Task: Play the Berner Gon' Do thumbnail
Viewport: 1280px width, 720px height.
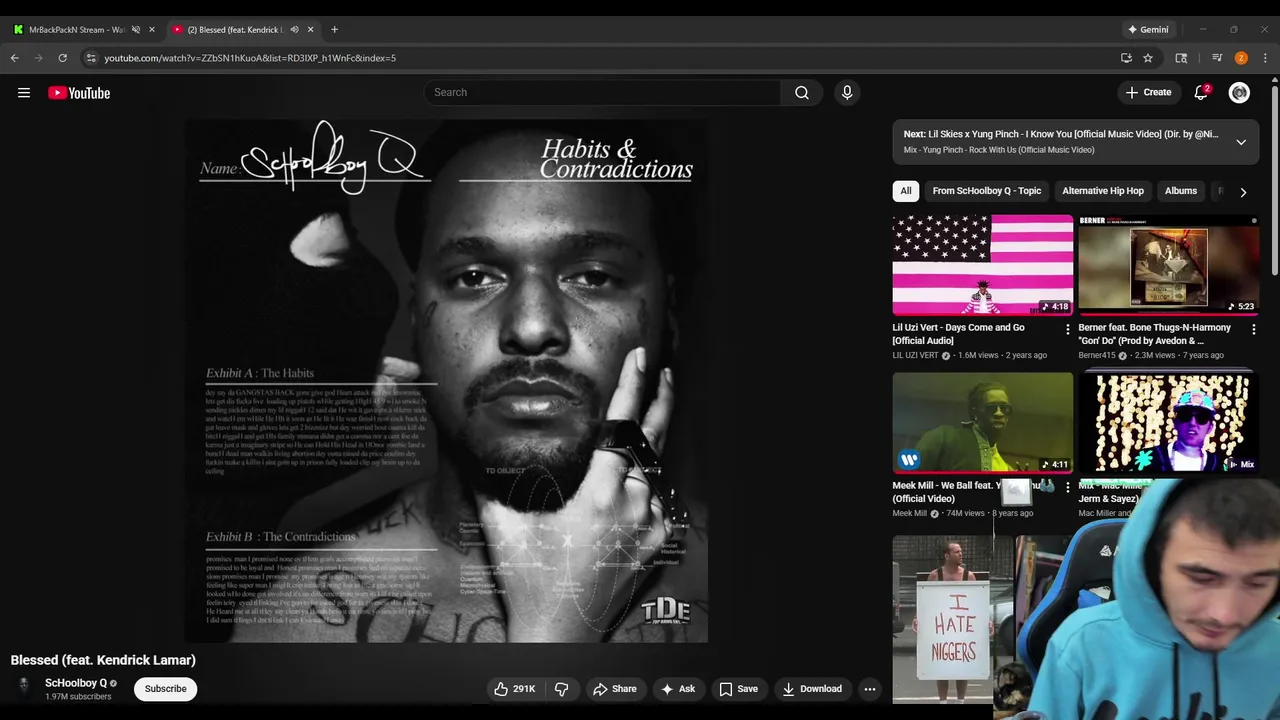Action: point(1169,265)
